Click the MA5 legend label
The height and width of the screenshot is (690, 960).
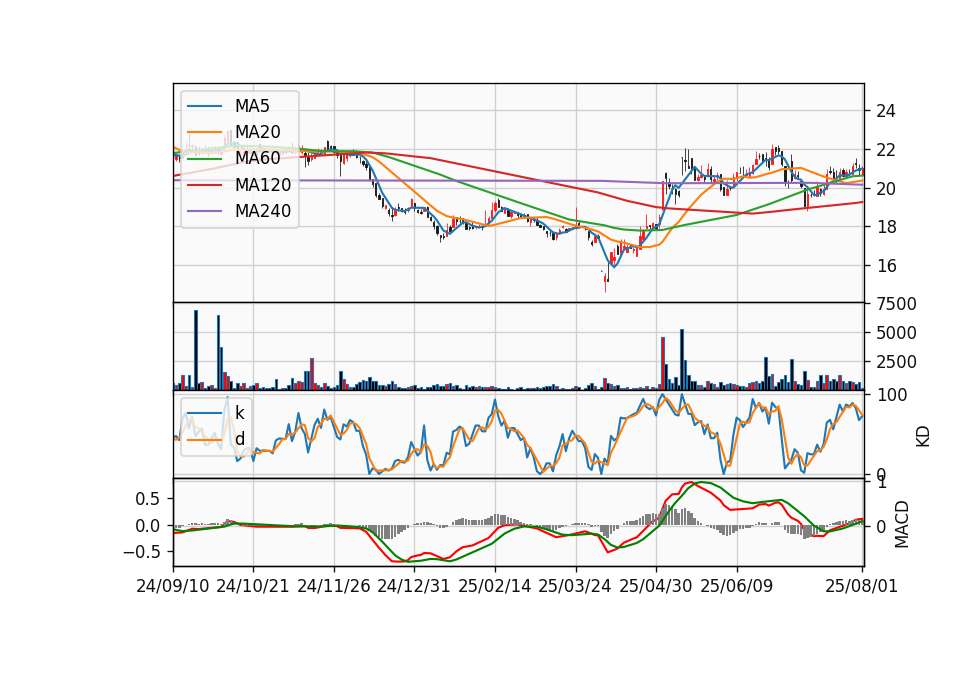click(252, 106)
